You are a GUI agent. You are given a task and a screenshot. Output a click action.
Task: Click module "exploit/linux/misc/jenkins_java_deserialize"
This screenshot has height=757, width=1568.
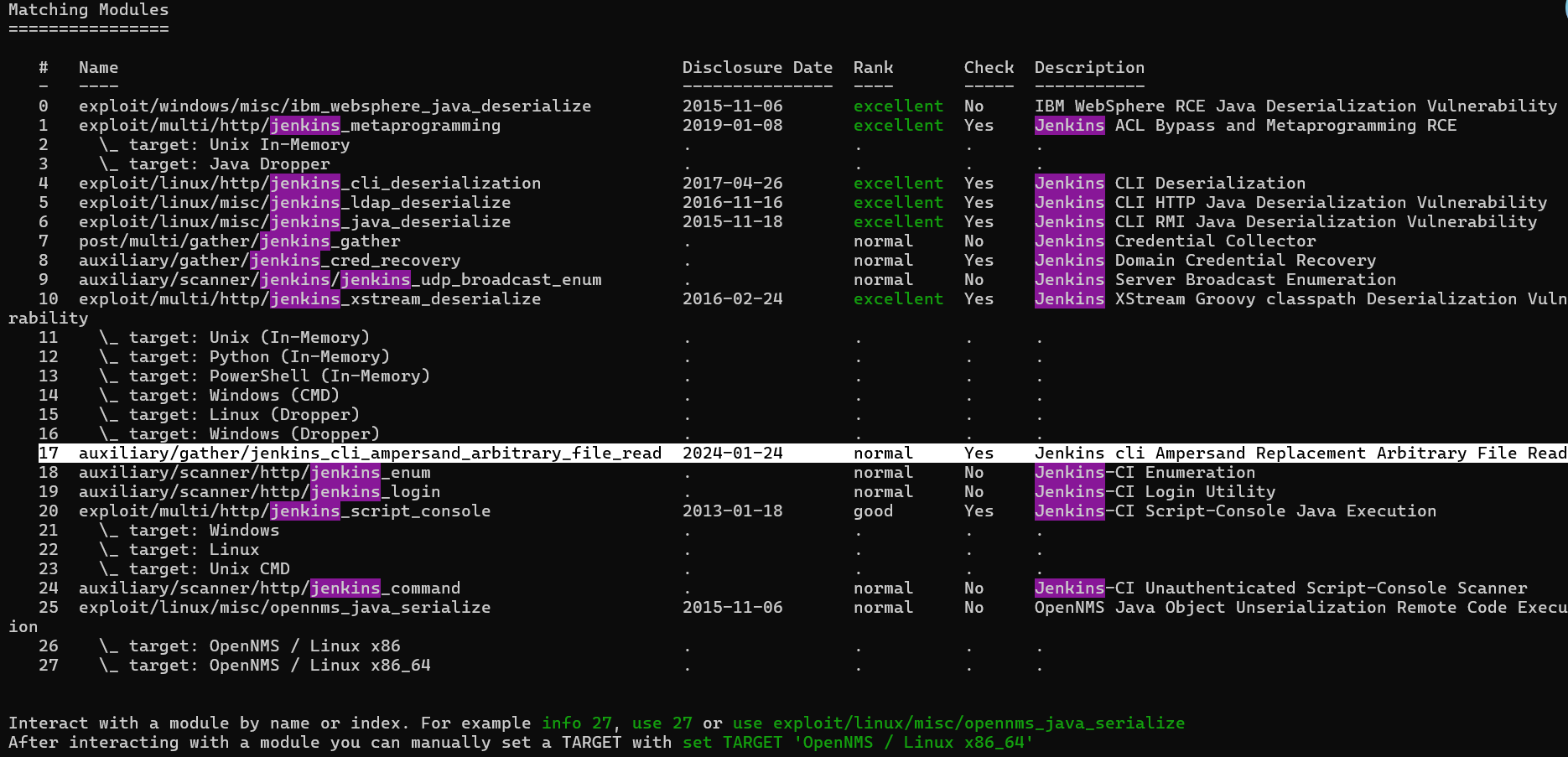pos(295,222)
